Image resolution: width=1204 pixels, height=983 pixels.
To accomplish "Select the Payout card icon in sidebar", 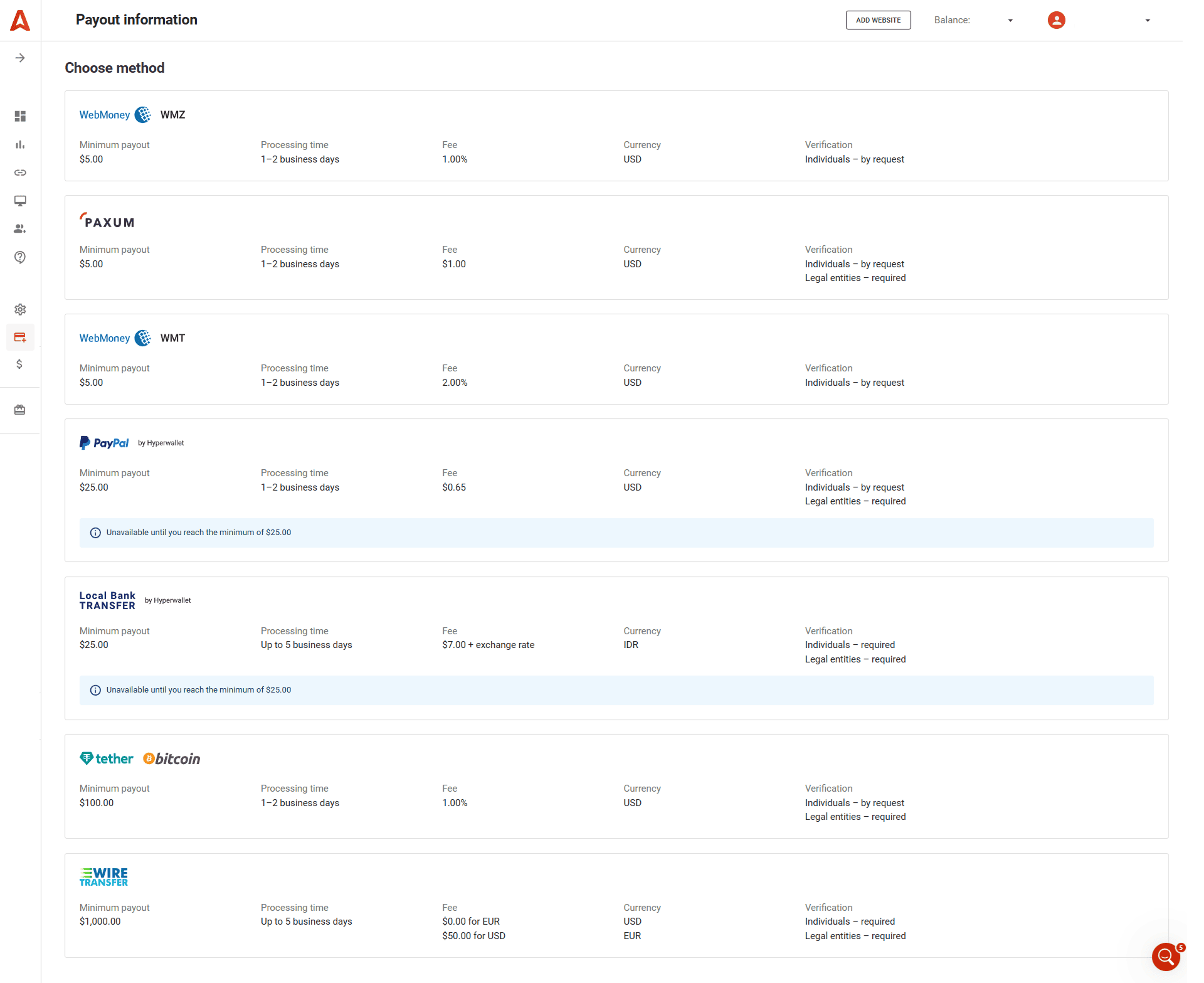I will coord(20,337).
